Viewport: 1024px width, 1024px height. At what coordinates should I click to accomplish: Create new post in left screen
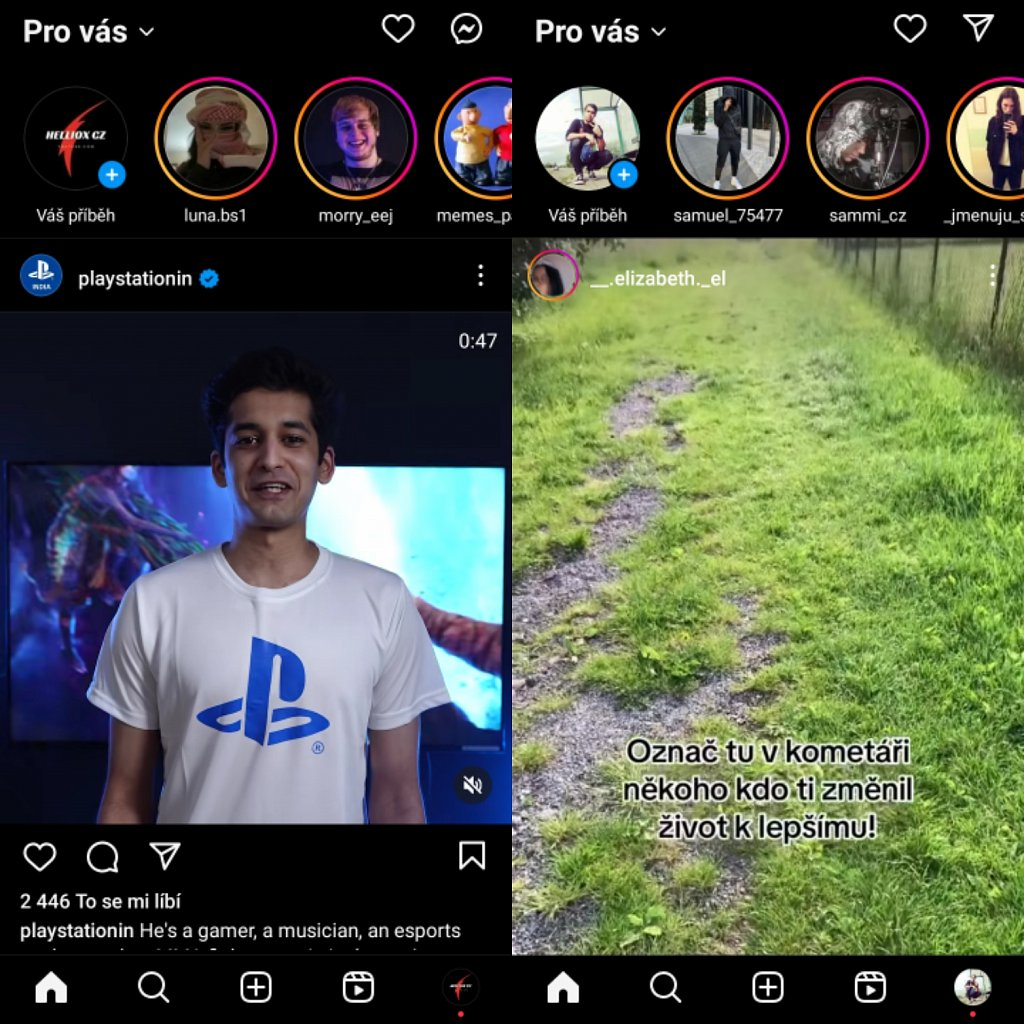click(x=256, y=987)
